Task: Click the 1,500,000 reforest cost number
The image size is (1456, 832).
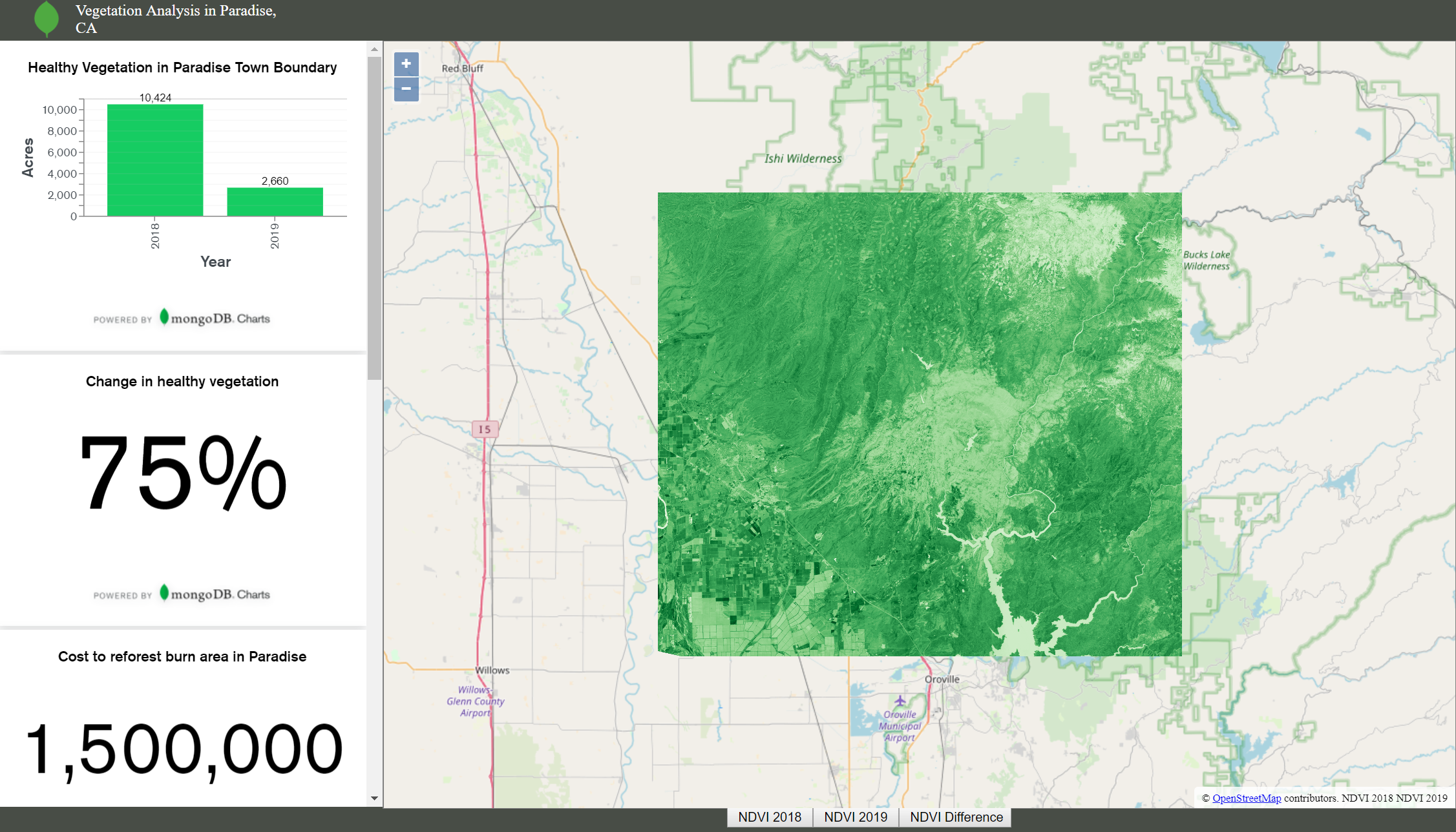Action: [x=184, y=749]
